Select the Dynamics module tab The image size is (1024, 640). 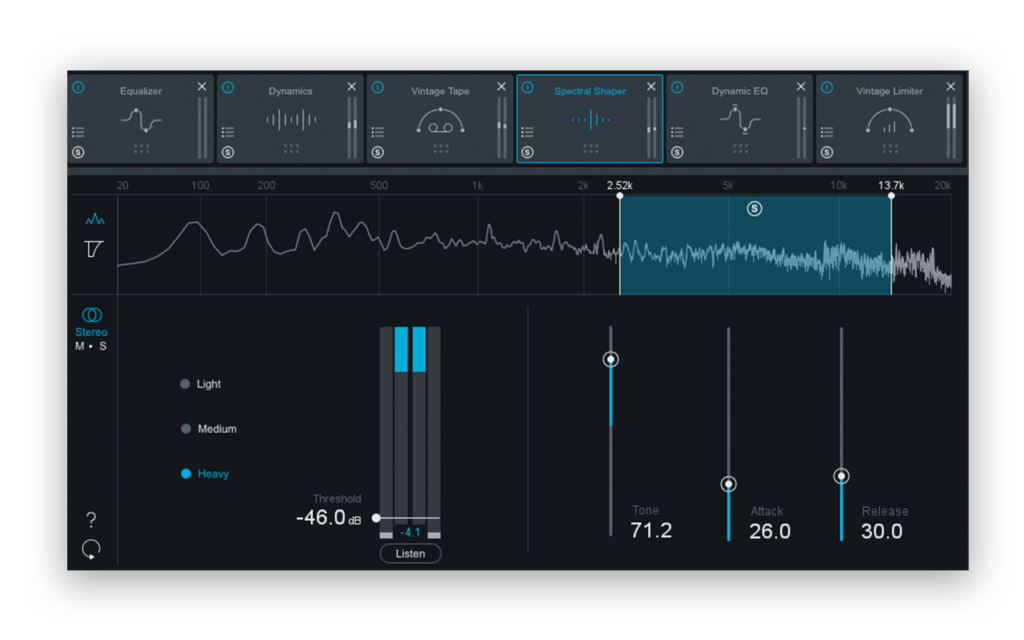click(x=290, y=118)
